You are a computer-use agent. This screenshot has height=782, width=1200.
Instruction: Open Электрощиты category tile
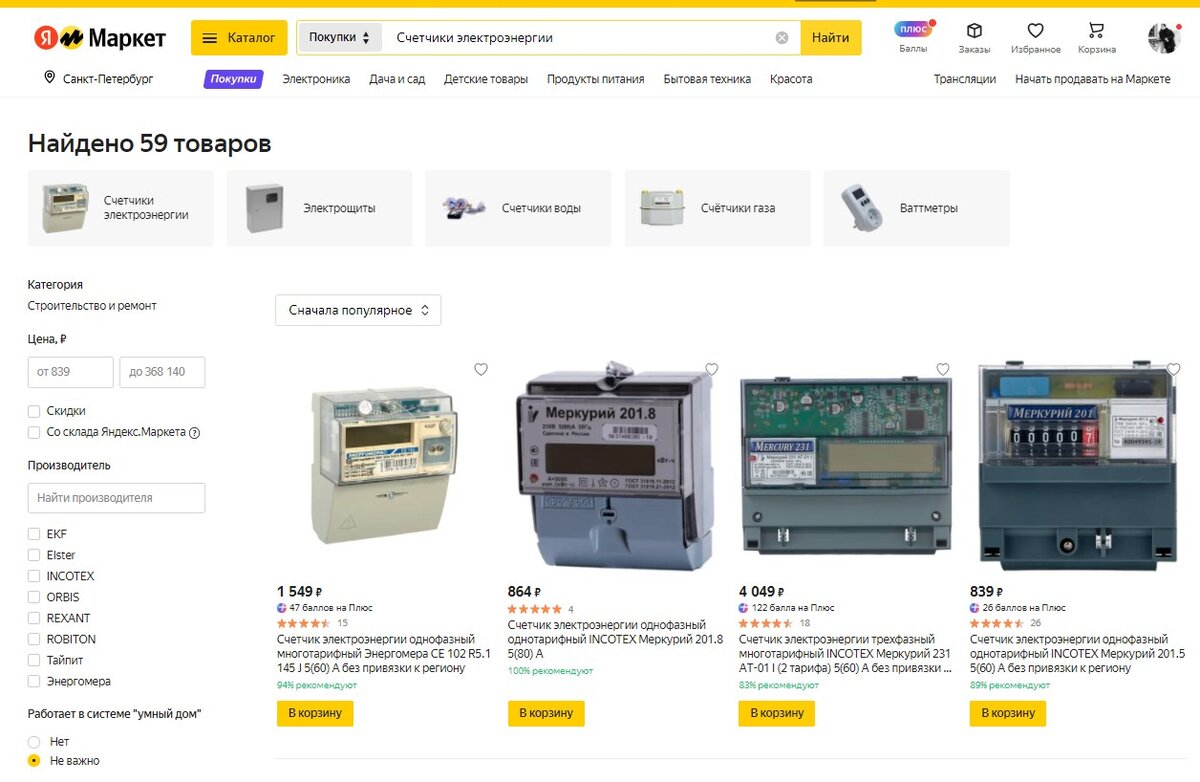click(319, 208)
